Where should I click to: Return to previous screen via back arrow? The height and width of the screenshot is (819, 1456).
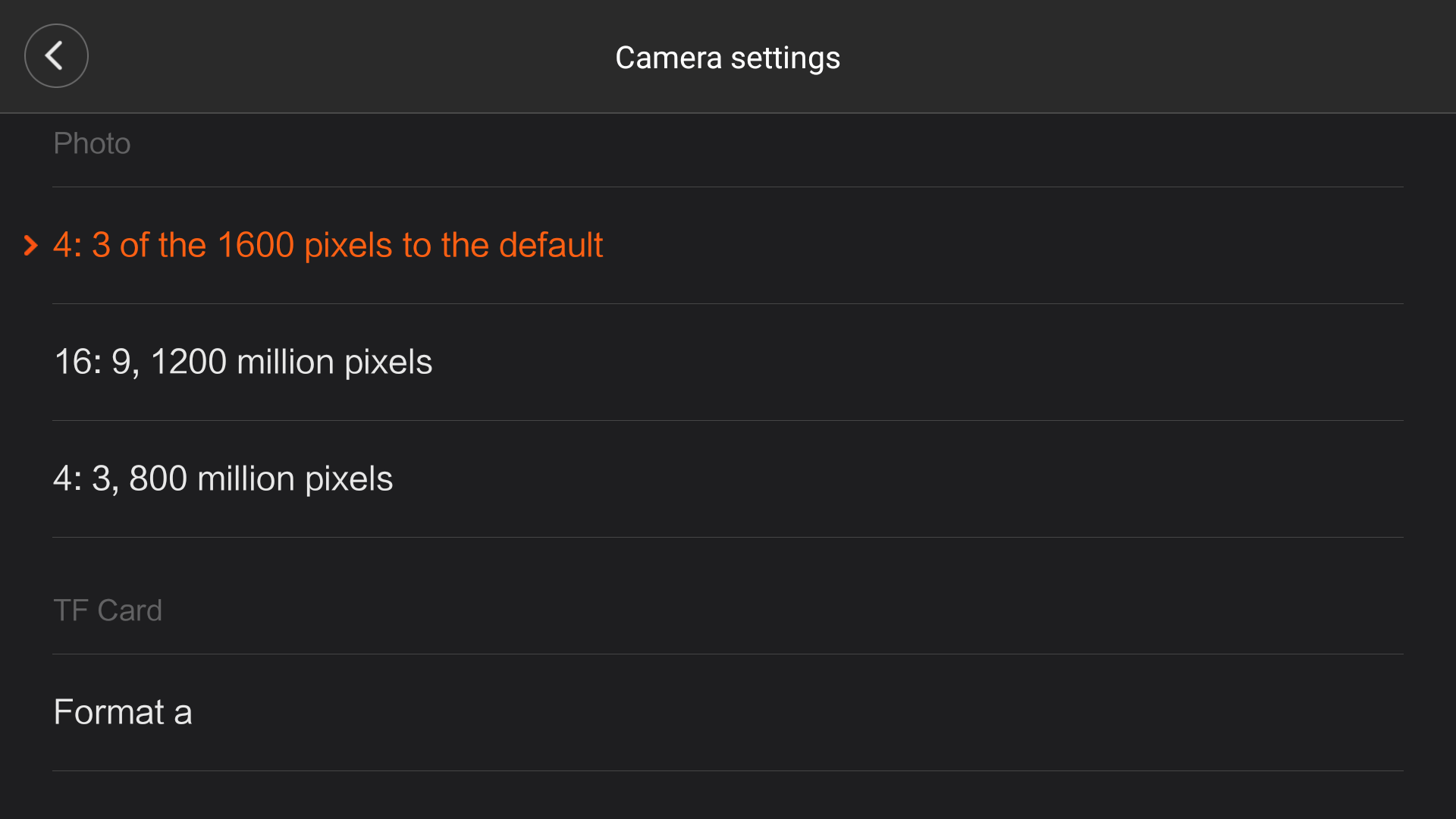click(56, 55)
